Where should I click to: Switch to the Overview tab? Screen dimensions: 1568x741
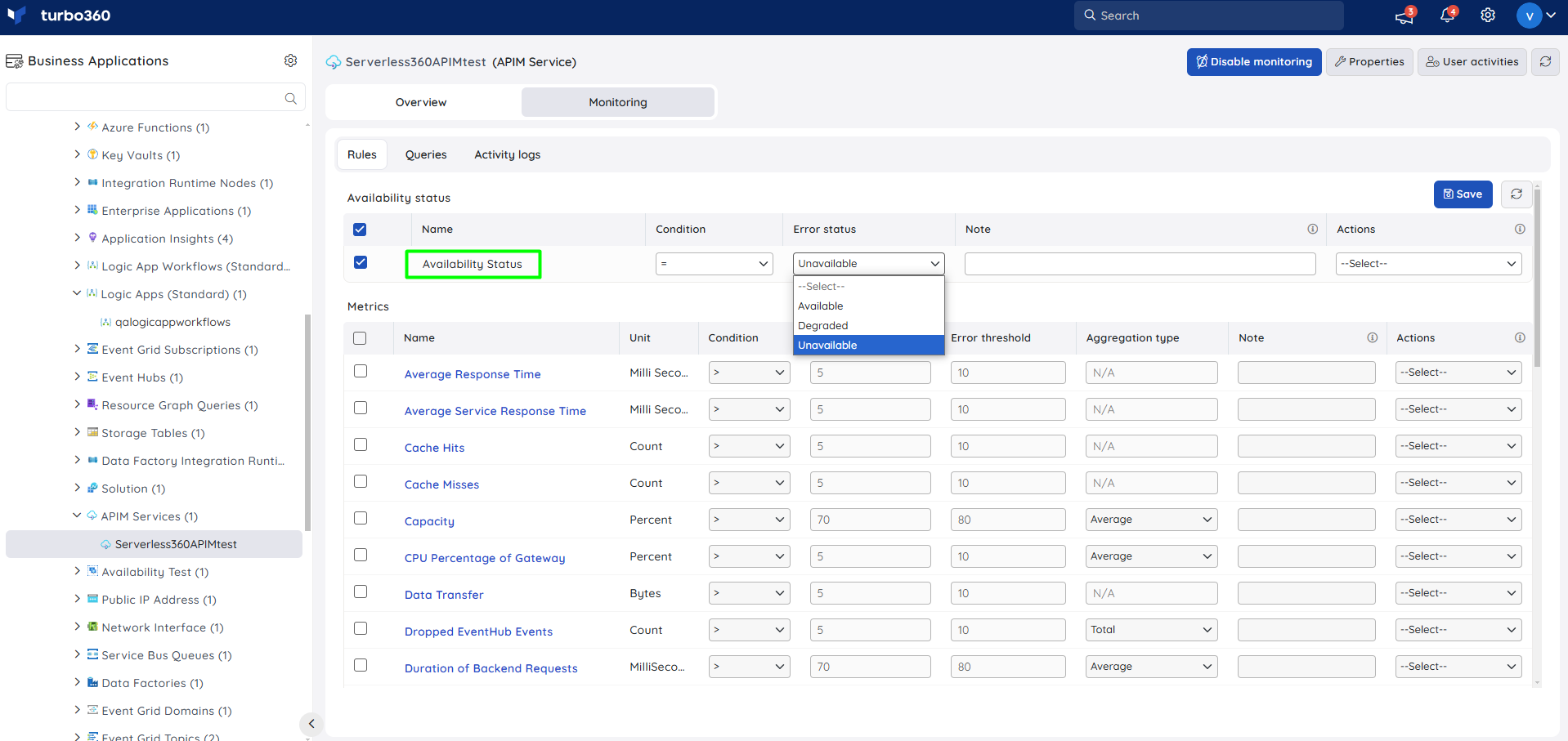point(421,102)
